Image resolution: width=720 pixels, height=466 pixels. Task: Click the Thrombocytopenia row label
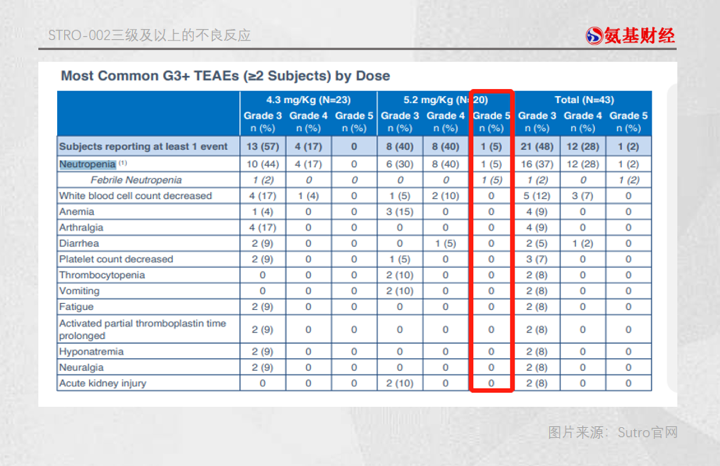coord(102,275)
